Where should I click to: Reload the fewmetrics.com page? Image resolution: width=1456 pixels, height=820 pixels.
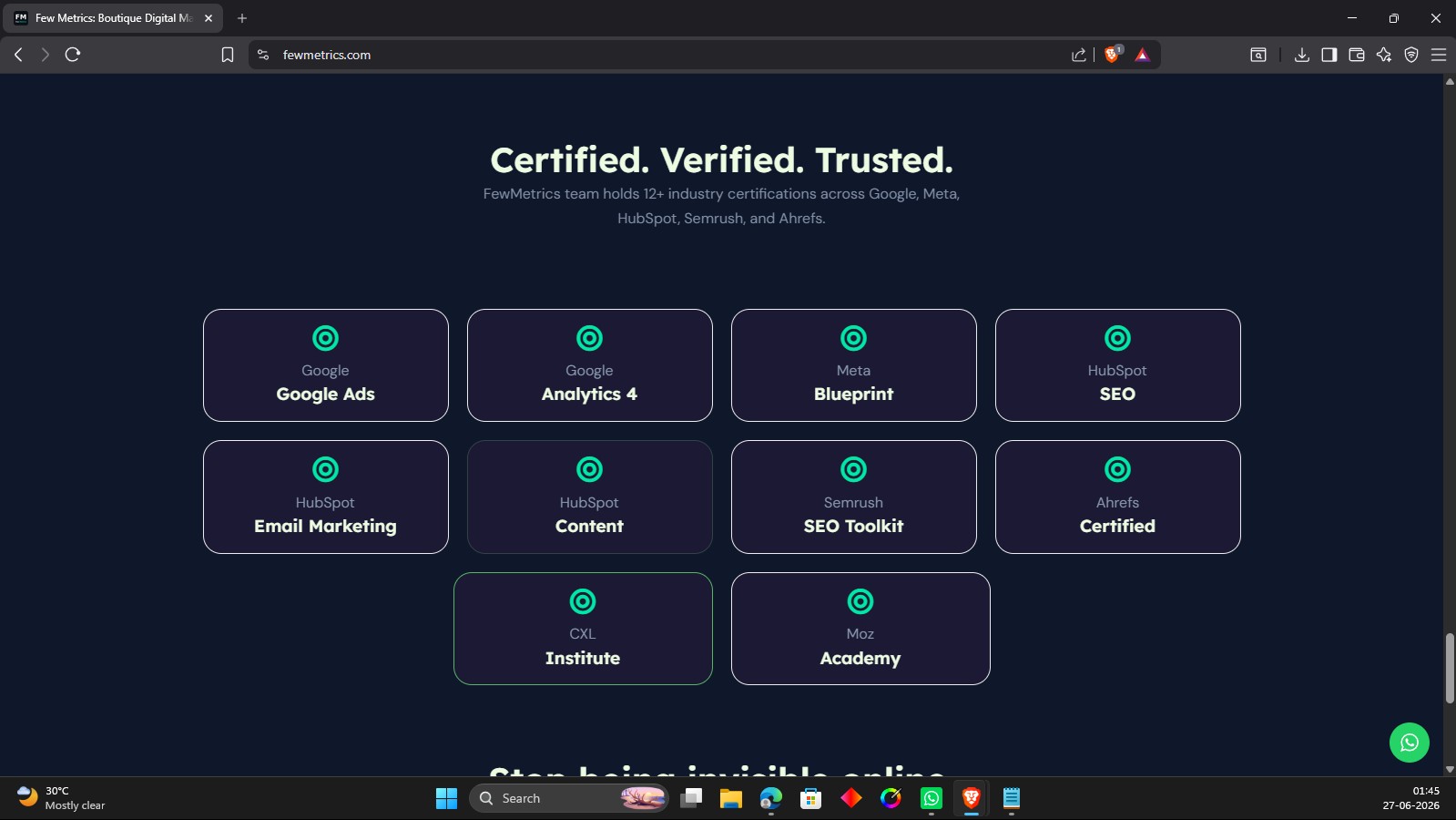pyautogui.click(x=73, y=55)
